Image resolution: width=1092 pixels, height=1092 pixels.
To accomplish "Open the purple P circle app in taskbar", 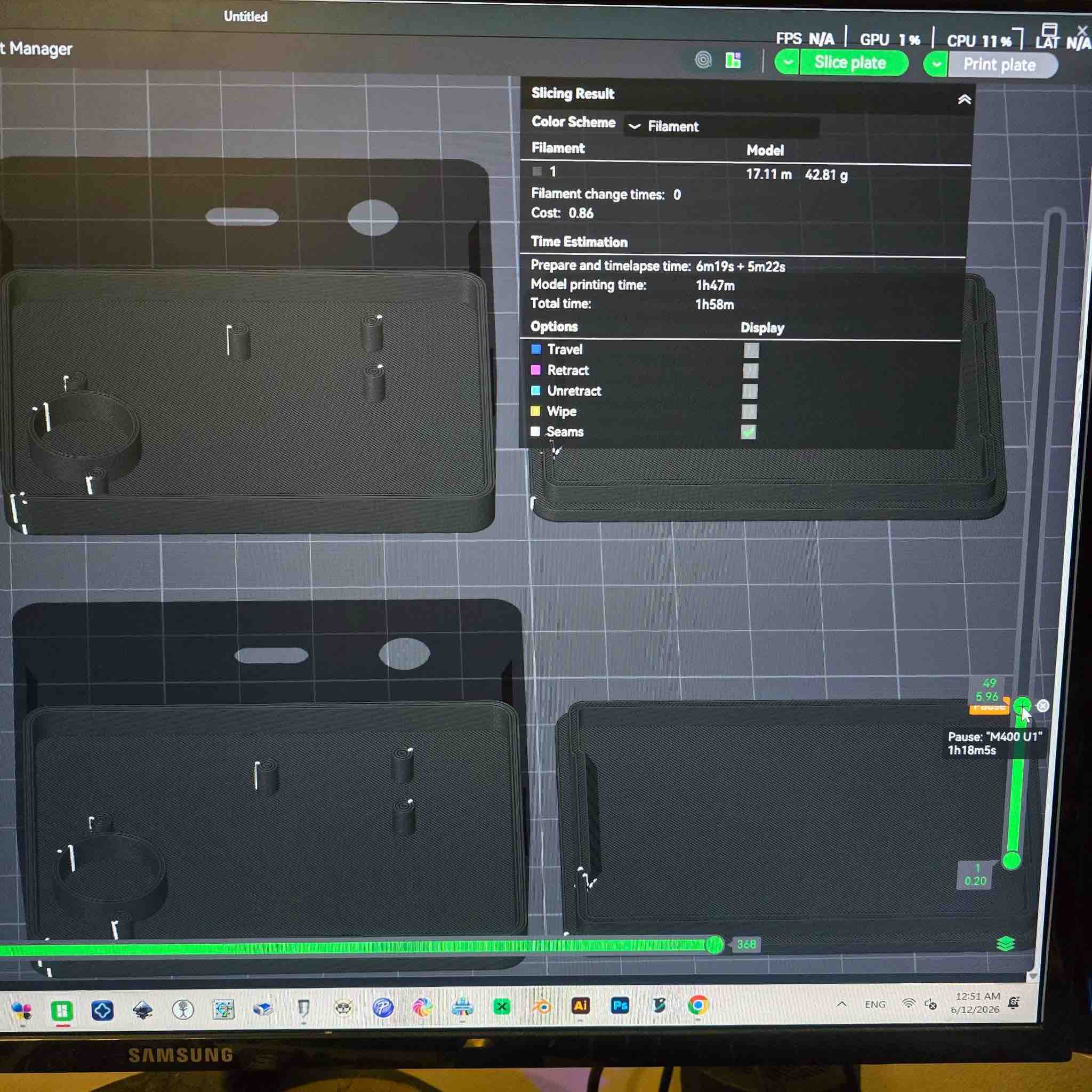I will (x=383, y=1007).
